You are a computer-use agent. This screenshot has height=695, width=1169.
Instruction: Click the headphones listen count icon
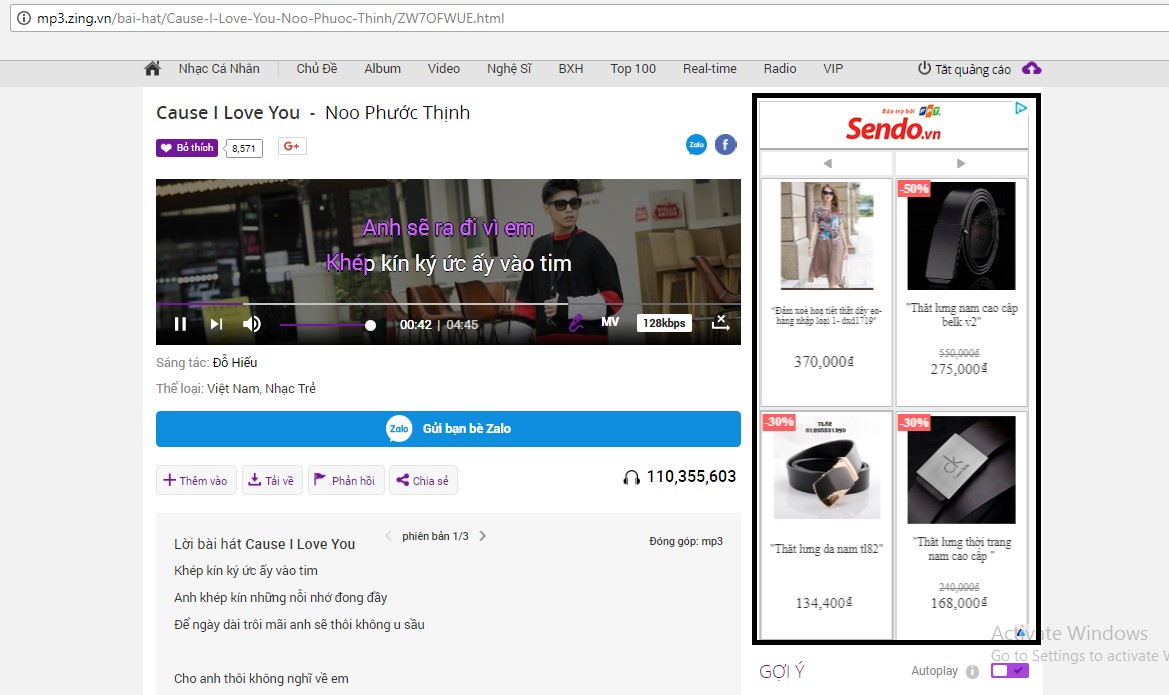pyautogui.click(x=631, y=477)
